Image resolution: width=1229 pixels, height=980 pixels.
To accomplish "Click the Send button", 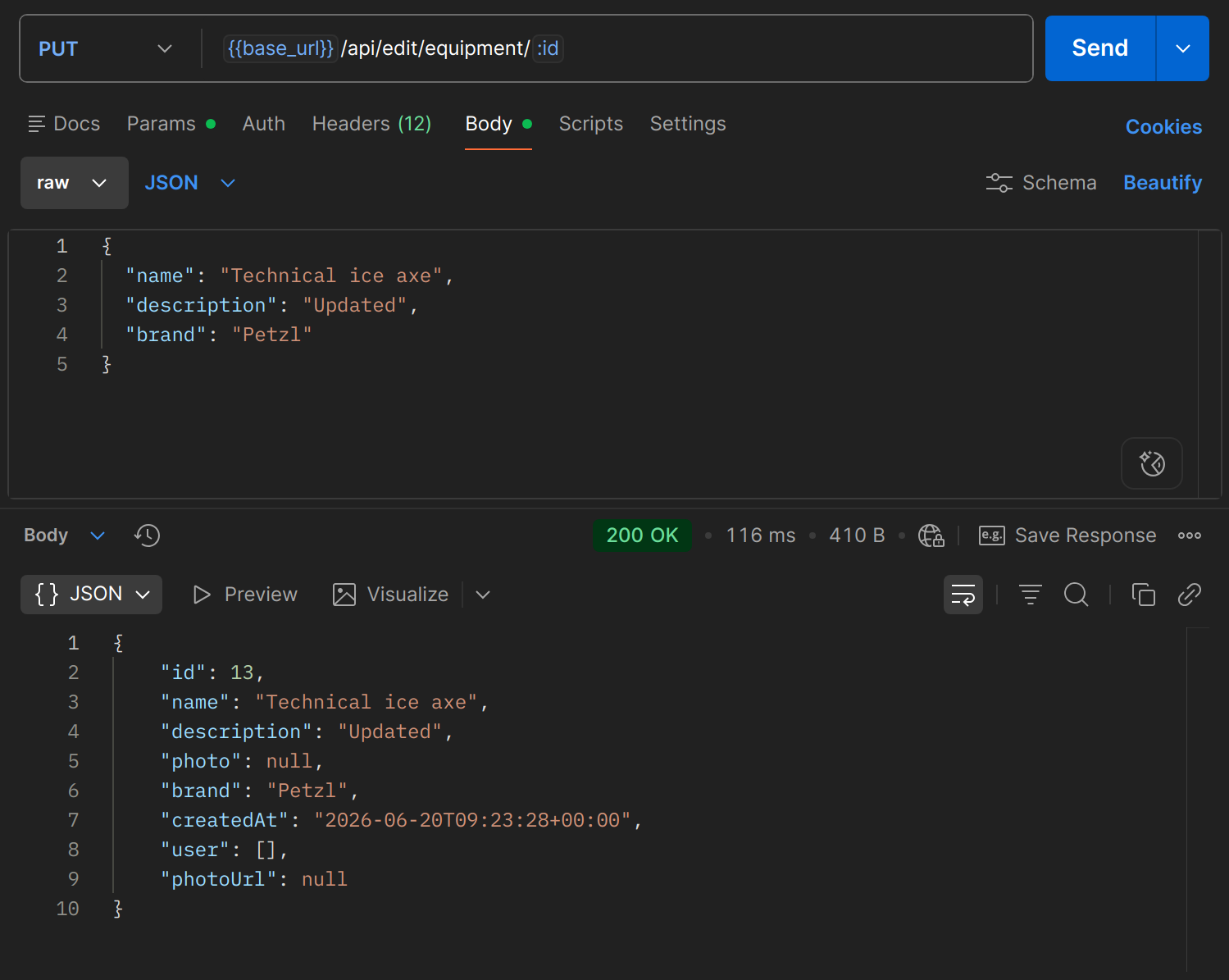I will [1100, 48].
